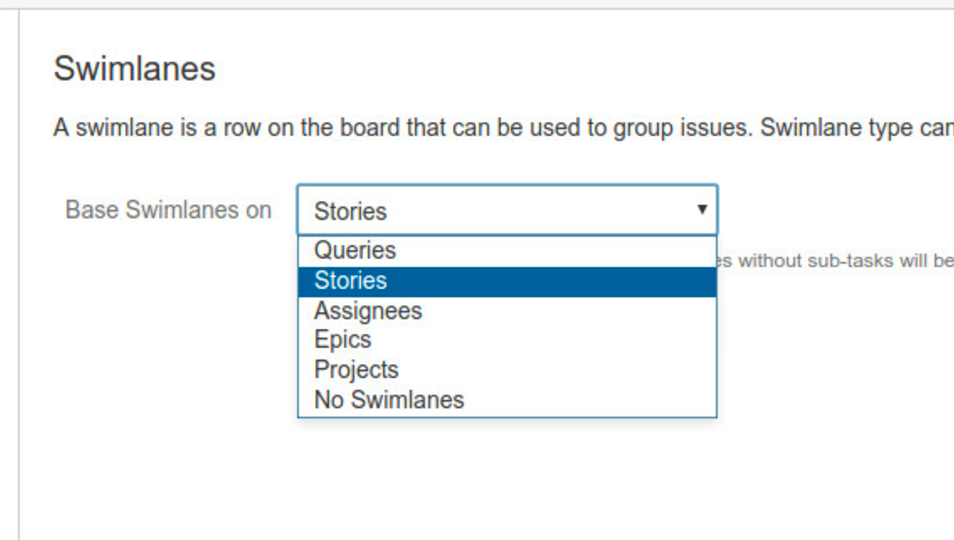Select Assignees as the swimlane base
This screenshot has height=540, width=954.
(x=507, y=311)
